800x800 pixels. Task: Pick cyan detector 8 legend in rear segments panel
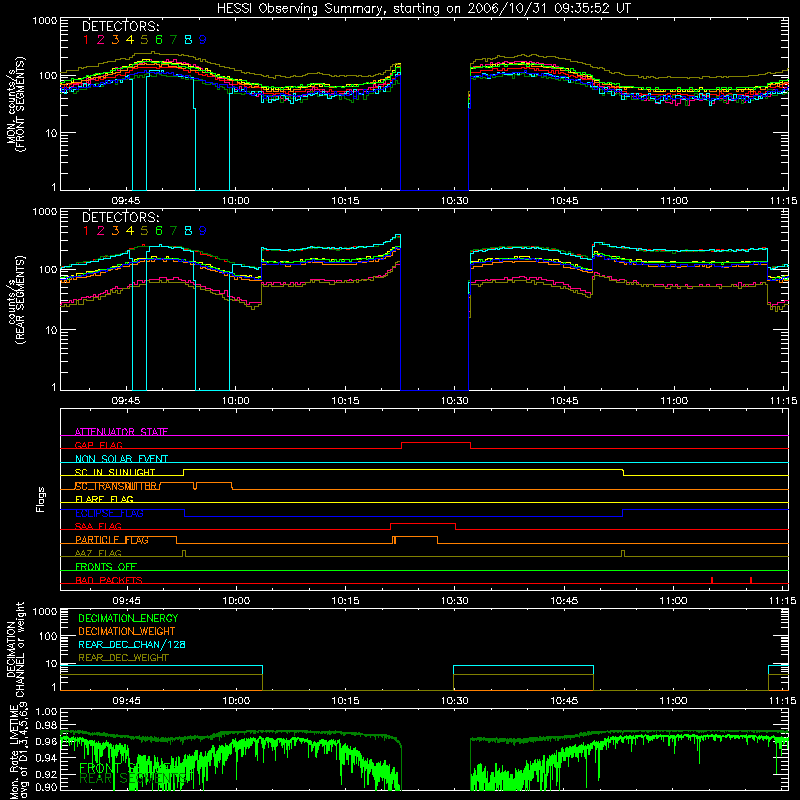188,231
